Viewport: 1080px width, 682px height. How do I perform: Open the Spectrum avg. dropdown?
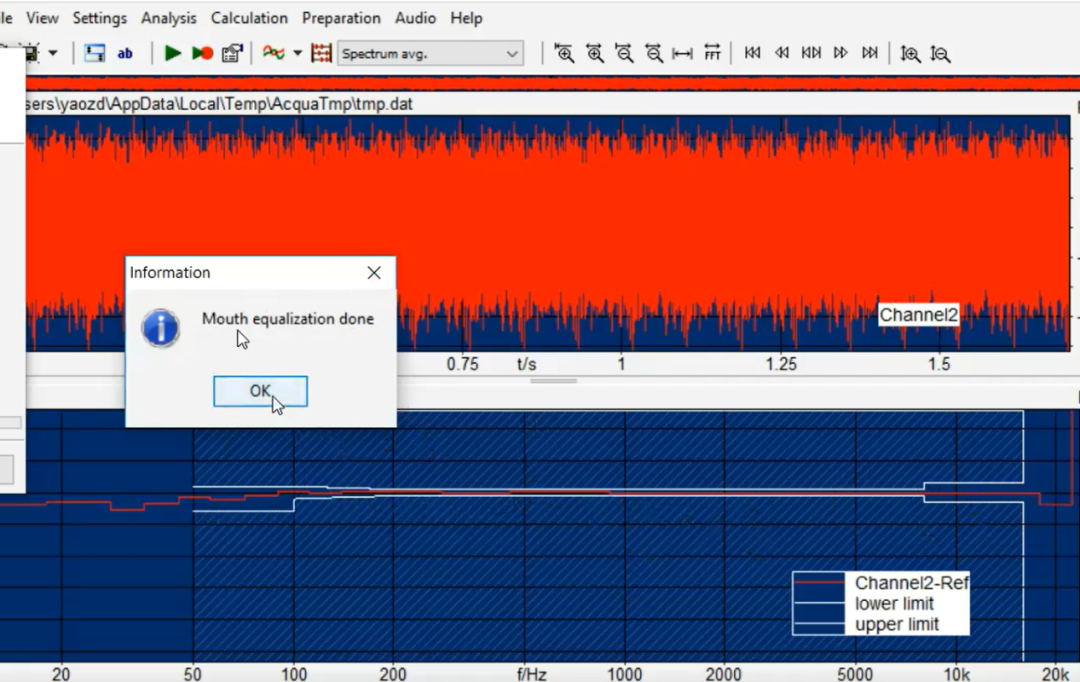(430, 53)
